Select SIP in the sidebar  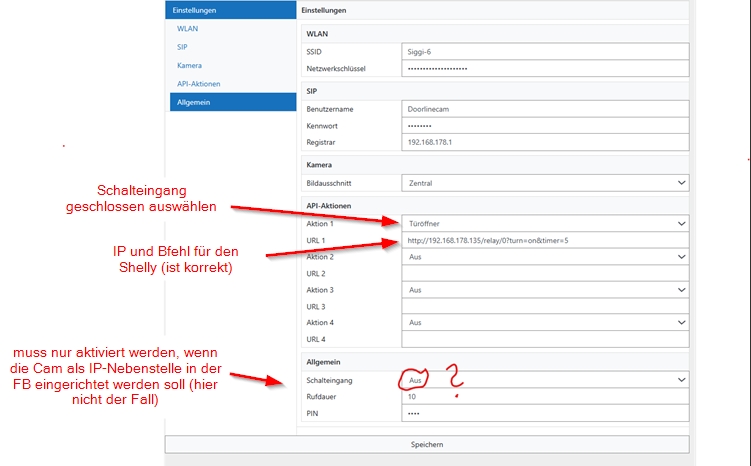pyautogui.click(x=182, y=47)
